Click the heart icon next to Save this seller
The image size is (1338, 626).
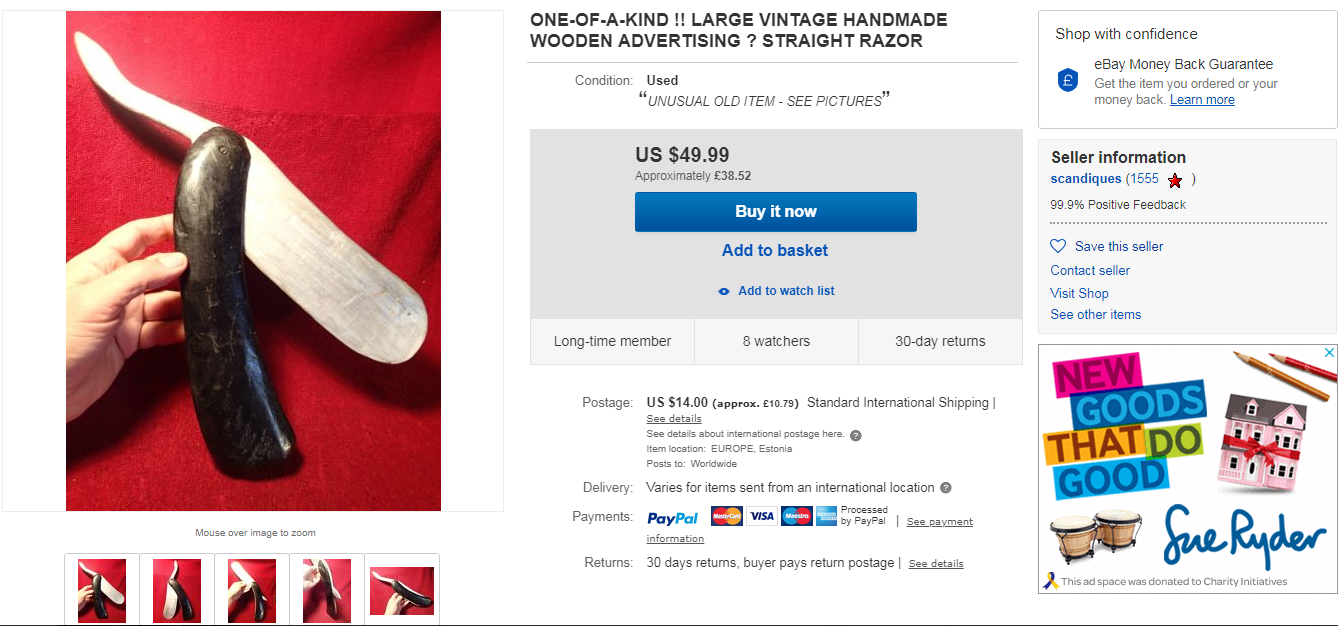point(1058,246)
